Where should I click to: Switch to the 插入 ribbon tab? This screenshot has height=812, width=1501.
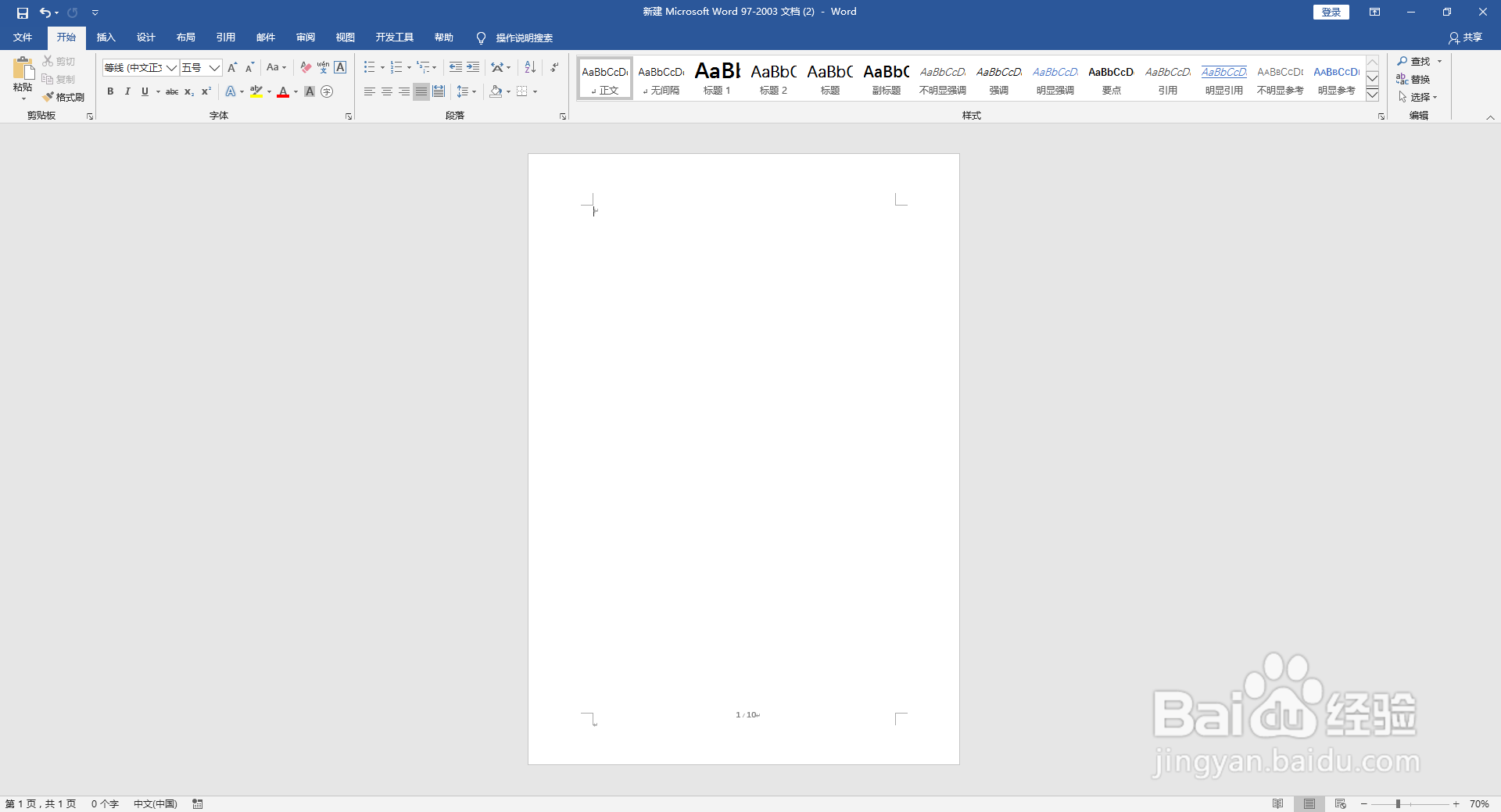[106, 37]
